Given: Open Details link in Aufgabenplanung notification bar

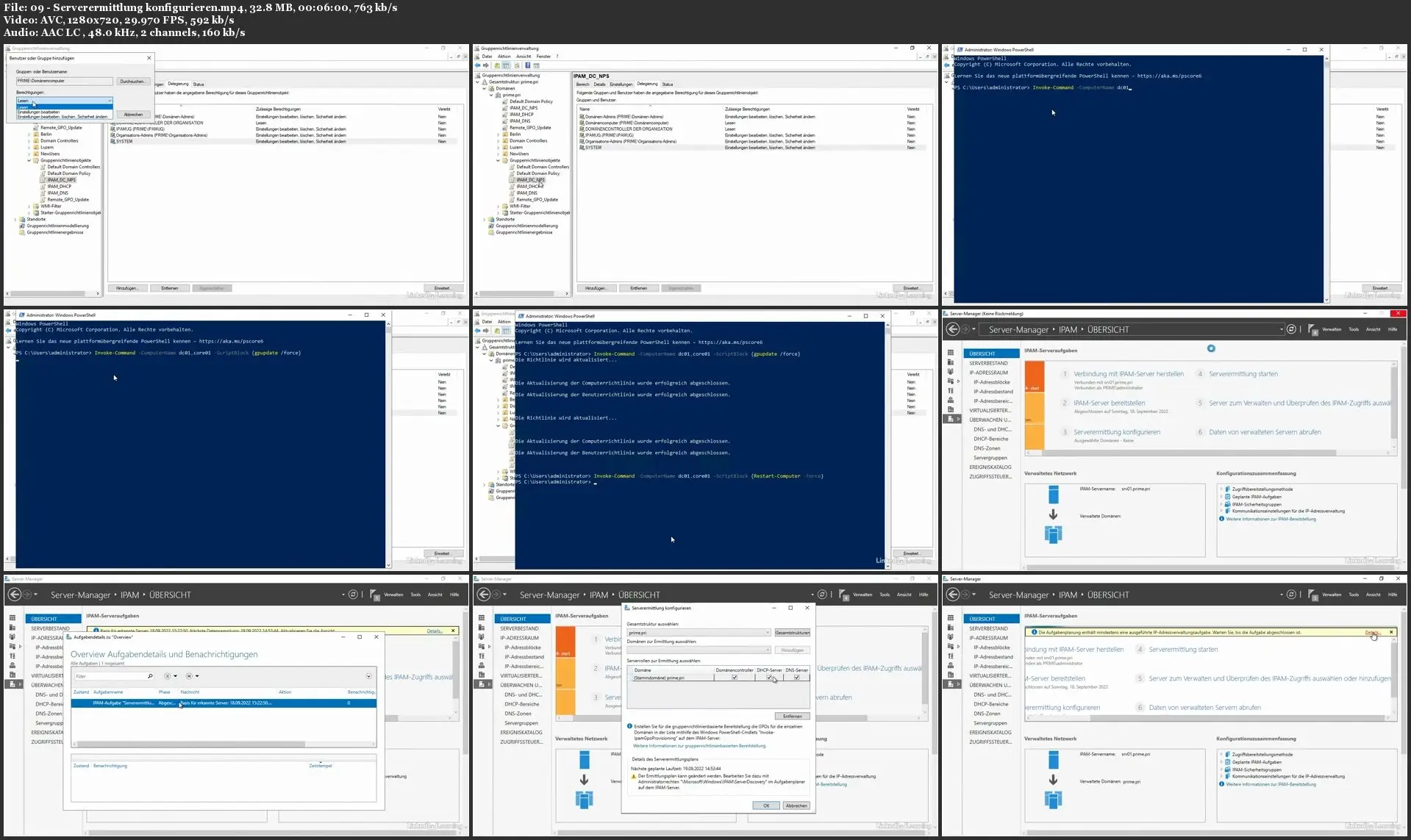Looking at the screenshot, I should click(x=1372, y=632).
